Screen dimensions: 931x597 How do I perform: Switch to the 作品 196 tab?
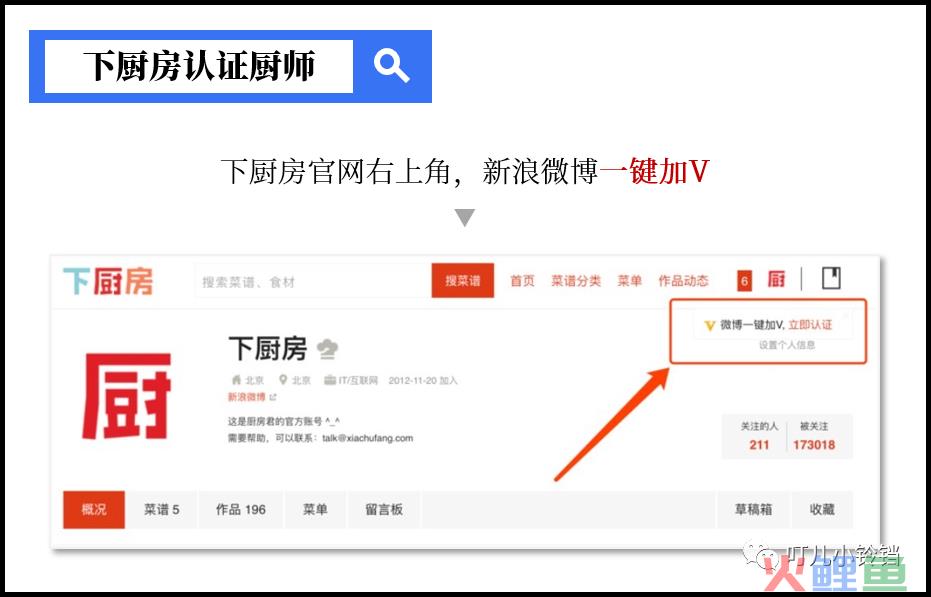(240, 510)
